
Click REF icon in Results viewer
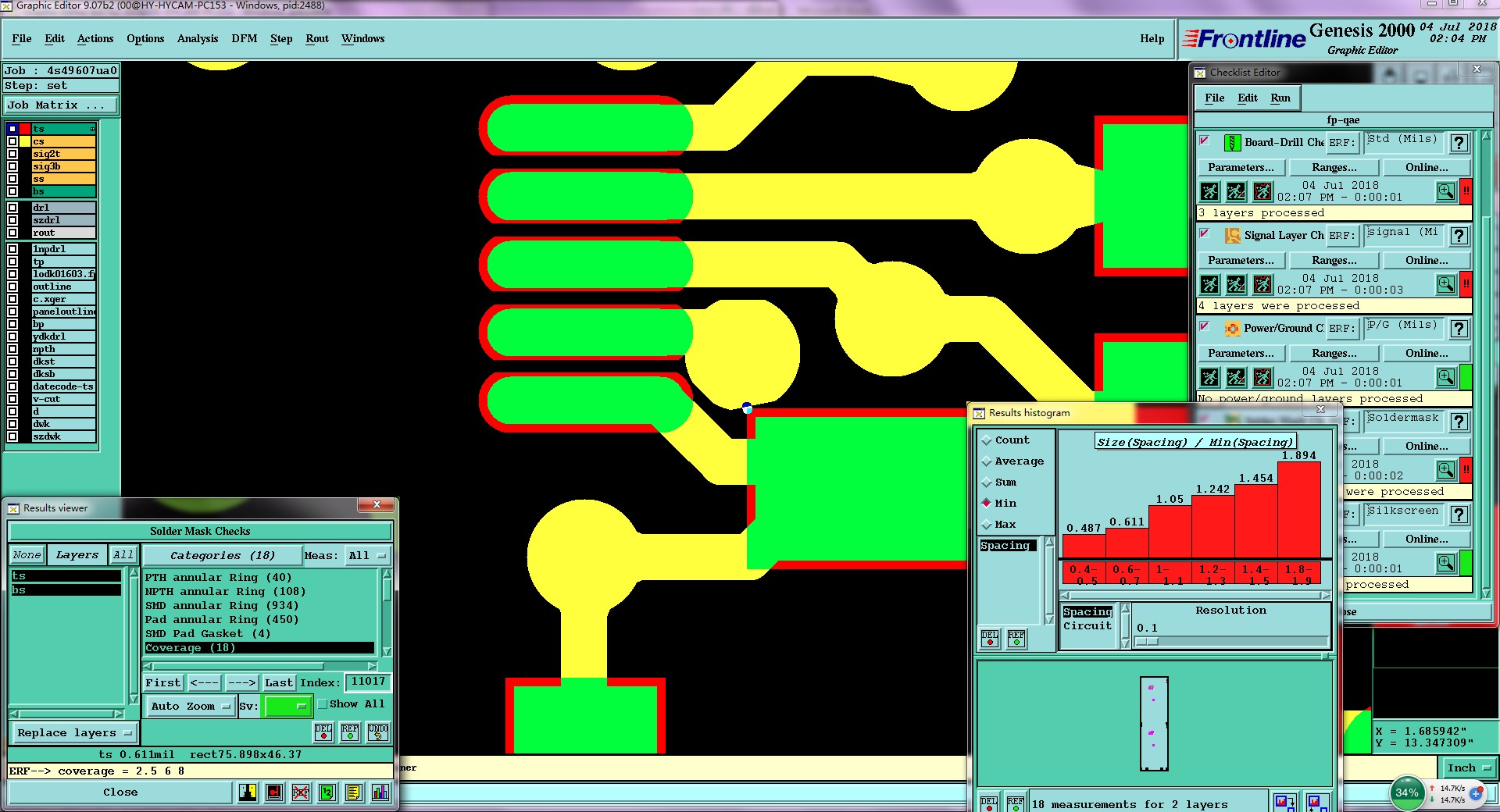click(x=350, y=732)
